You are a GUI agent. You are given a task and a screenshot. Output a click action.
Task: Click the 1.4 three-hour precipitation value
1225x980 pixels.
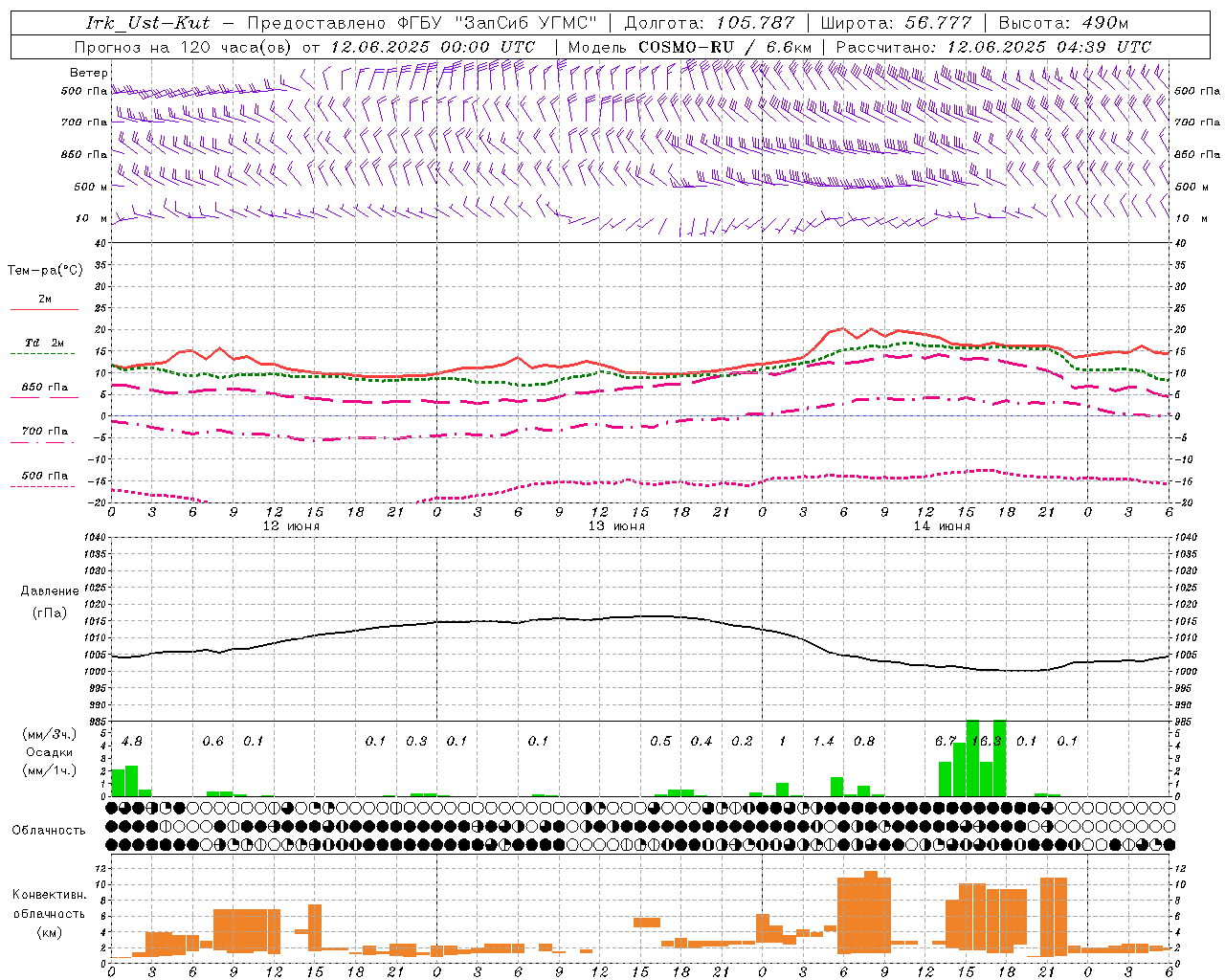click(823, 741)
